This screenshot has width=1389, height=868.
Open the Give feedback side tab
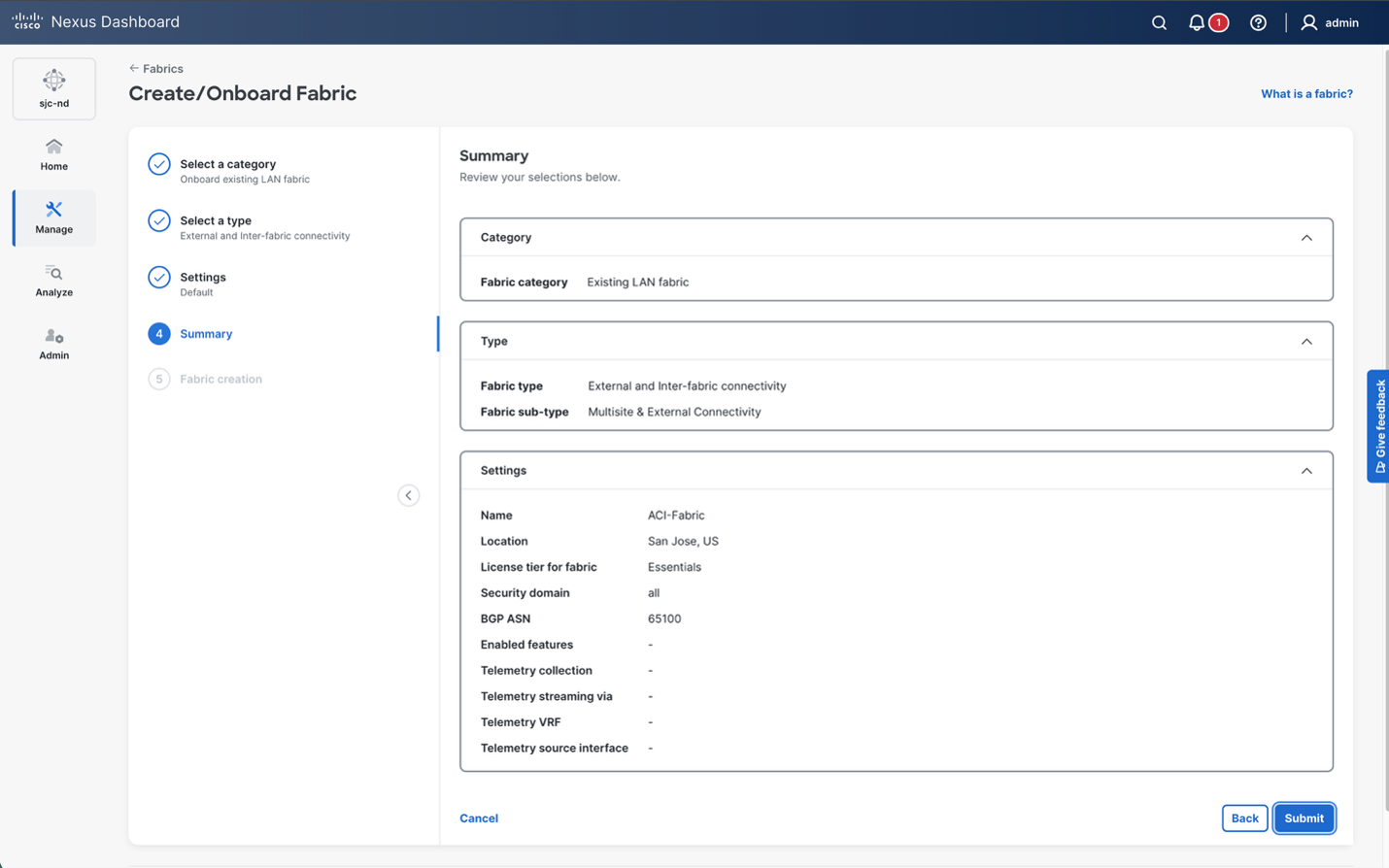pyautogui.click(x=1378, y=426)
